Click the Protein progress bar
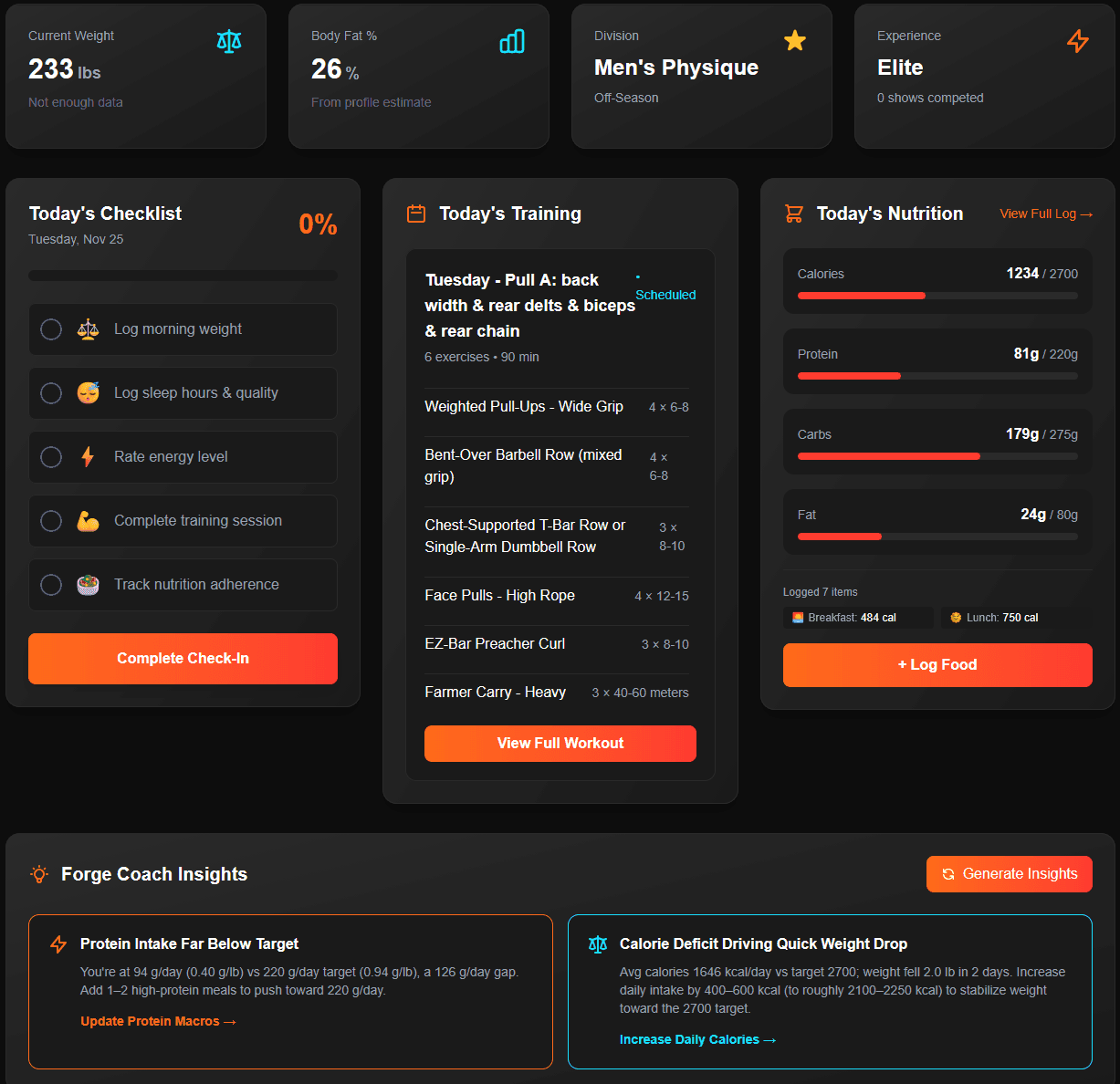Viewport: 1120px width, 1084px height. point(937,375)
